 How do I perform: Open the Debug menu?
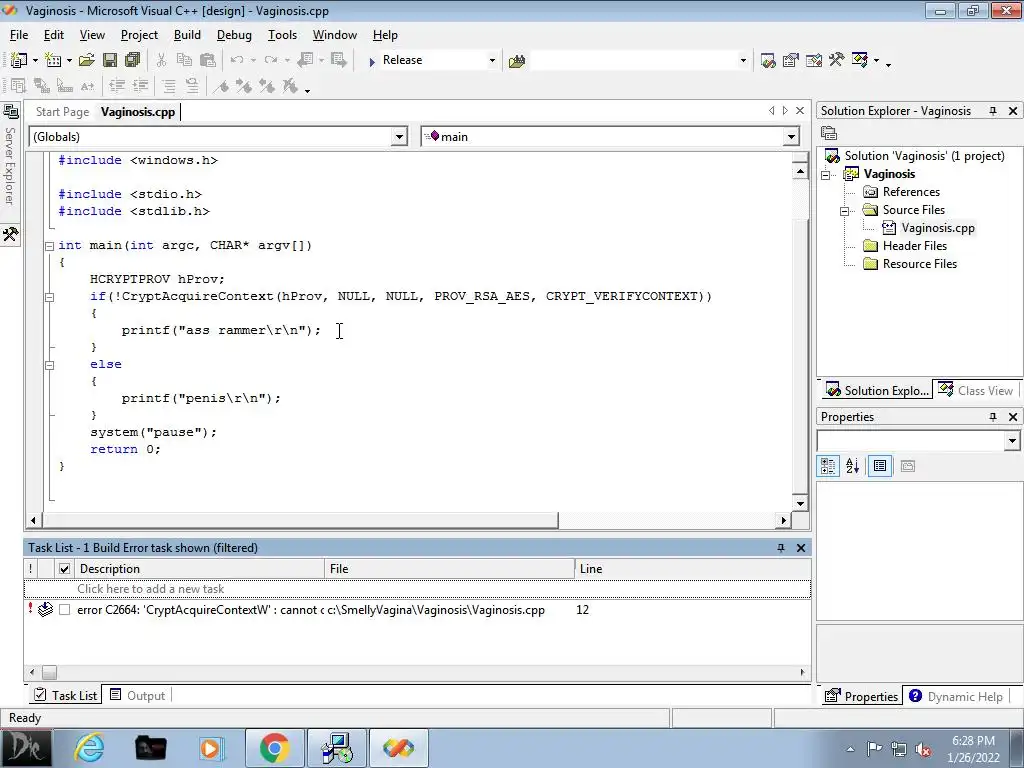click(x=234, y=35)
